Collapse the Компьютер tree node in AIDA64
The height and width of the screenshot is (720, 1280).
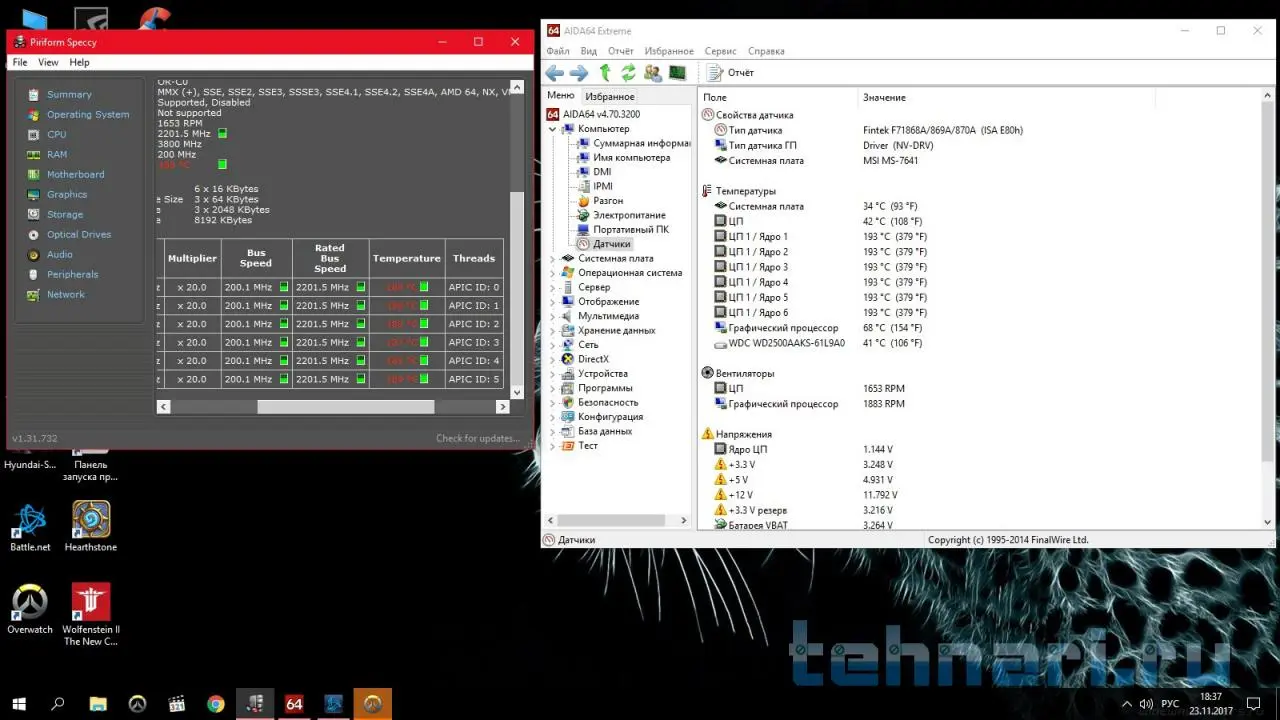(552, 129)
